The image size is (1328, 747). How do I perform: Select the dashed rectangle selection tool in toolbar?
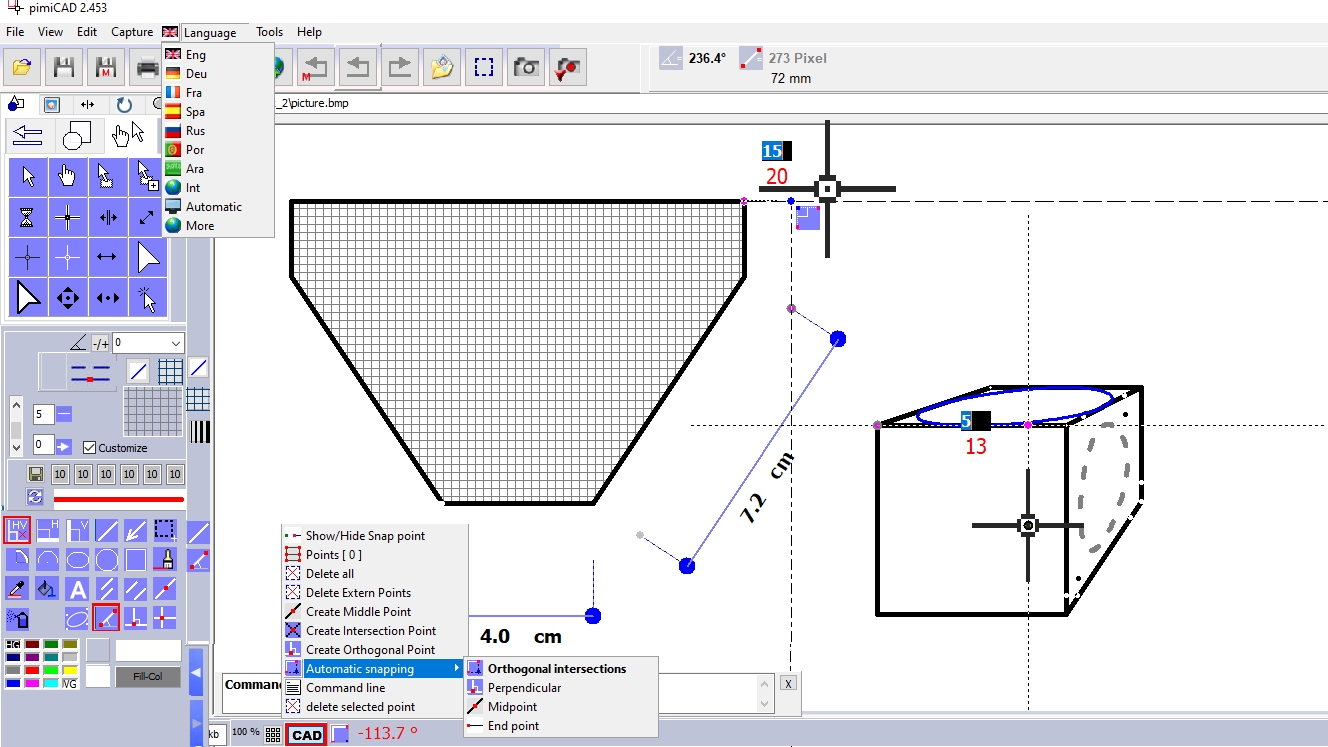[484, 68]
